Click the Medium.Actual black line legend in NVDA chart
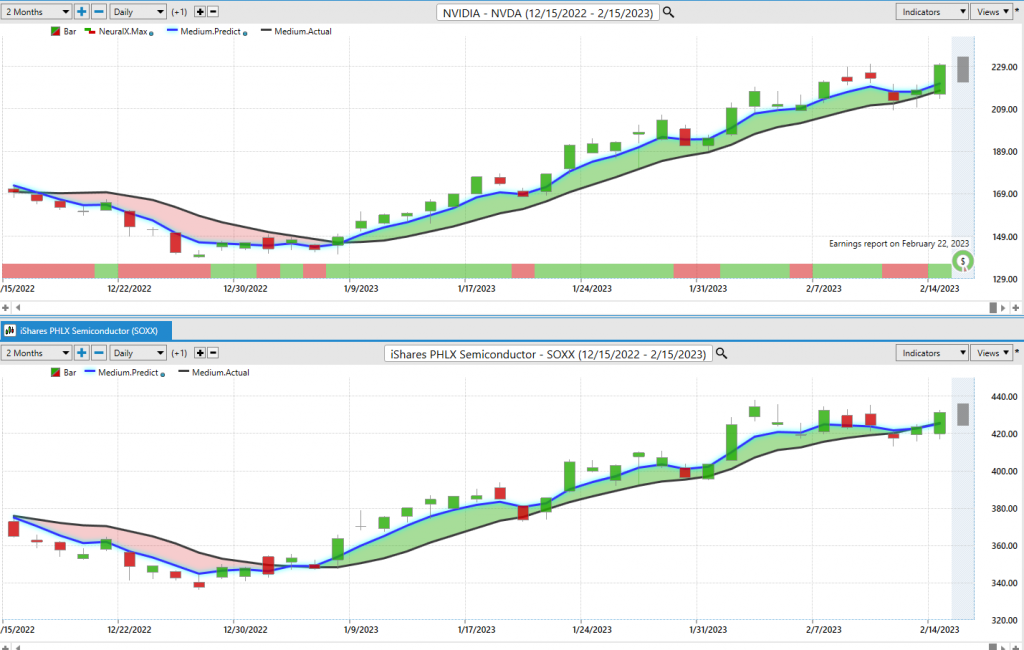This screenshot has height=650, width=1024. (266, 31)
